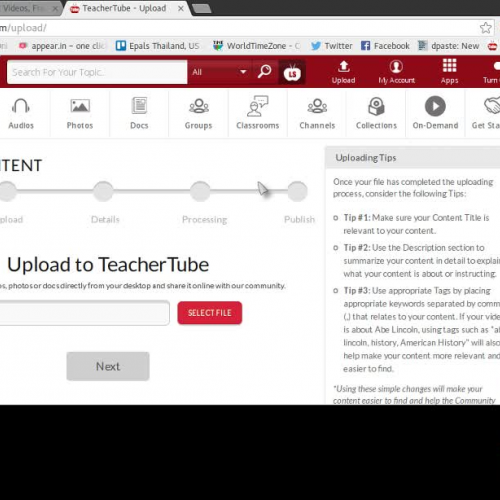This screenshot has width=500, height=500.
Task: Click the magnifier search icon
Action: (x=265, y=71)
